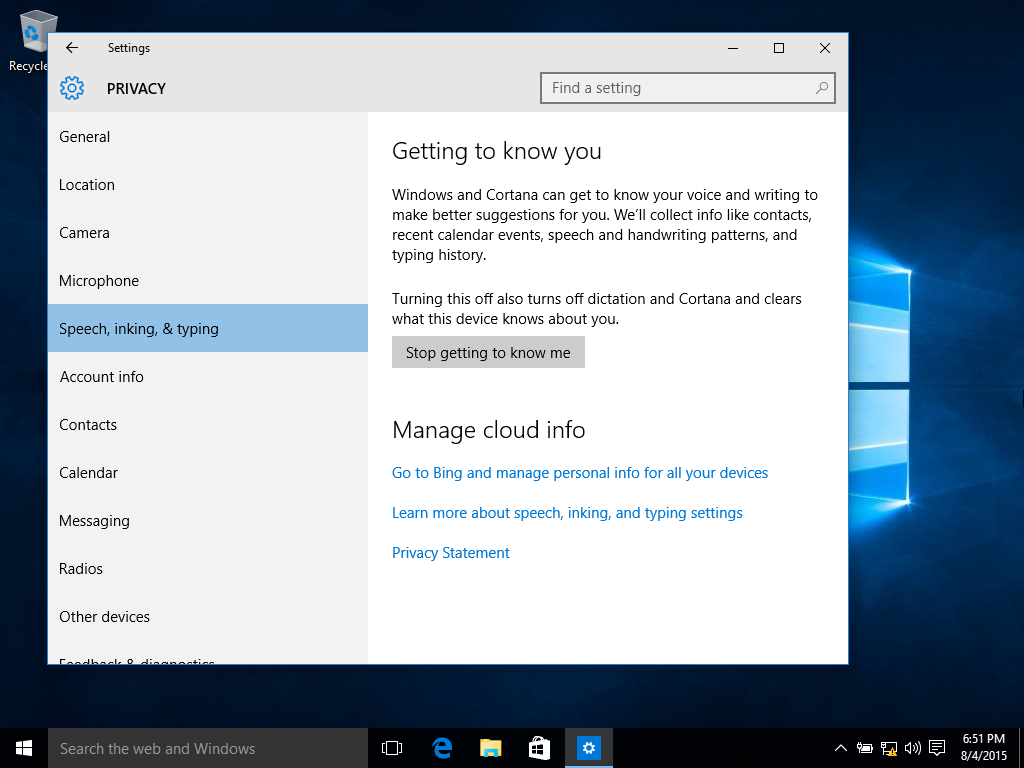Close the Settings window
Image resolution: width=1024 pixels, height=768 pixels.
825,48
